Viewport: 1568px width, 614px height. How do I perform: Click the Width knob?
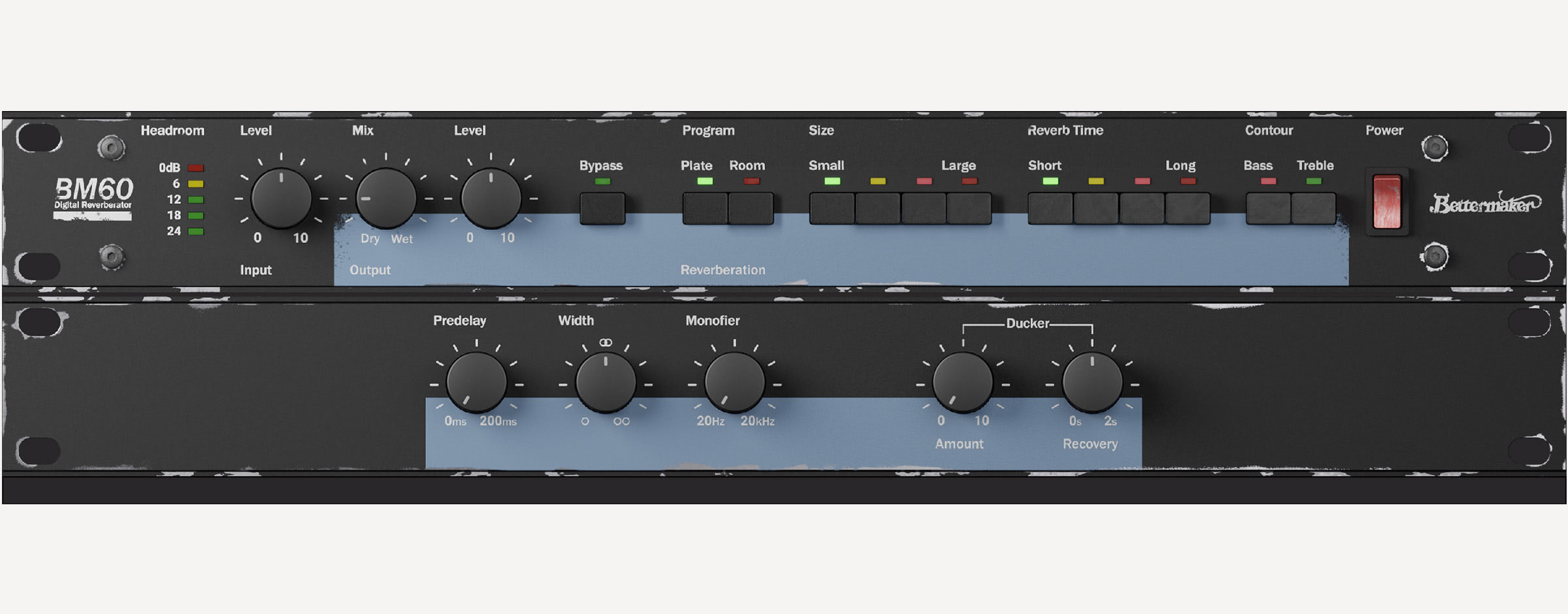(x=606, y=383)
